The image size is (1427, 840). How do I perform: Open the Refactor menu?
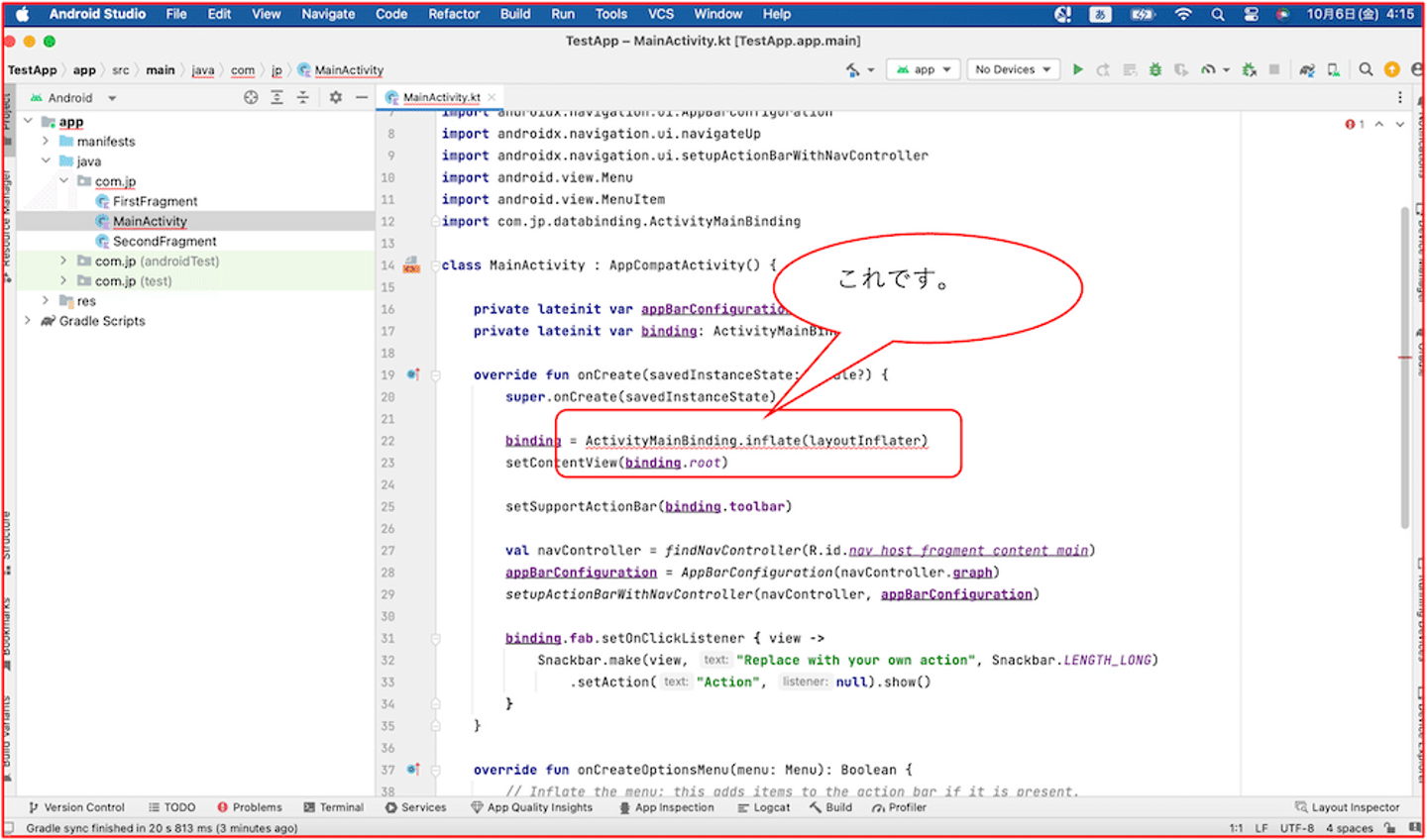pyautogui.click(x=453, y=14)
